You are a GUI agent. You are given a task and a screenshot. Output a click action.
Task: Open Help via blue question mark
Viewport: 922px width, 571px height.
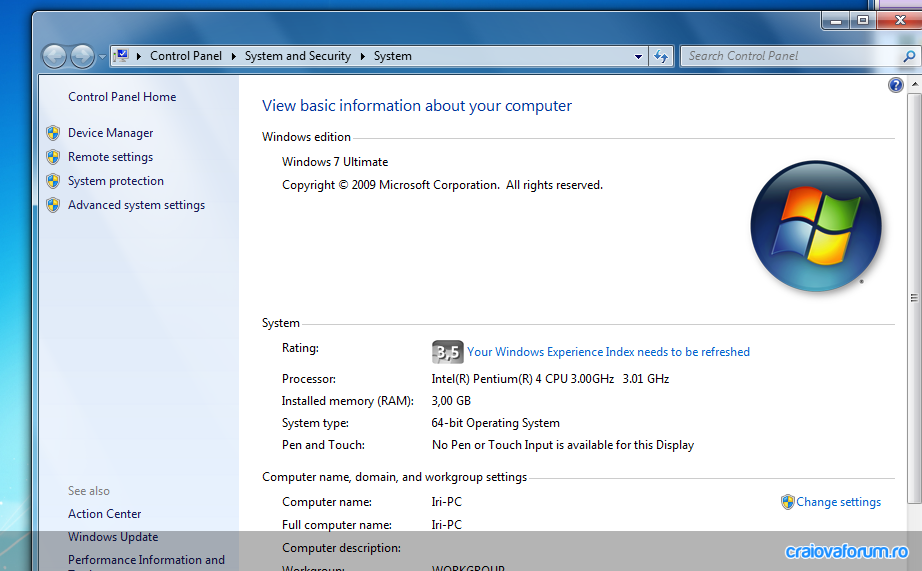(896, 85)
